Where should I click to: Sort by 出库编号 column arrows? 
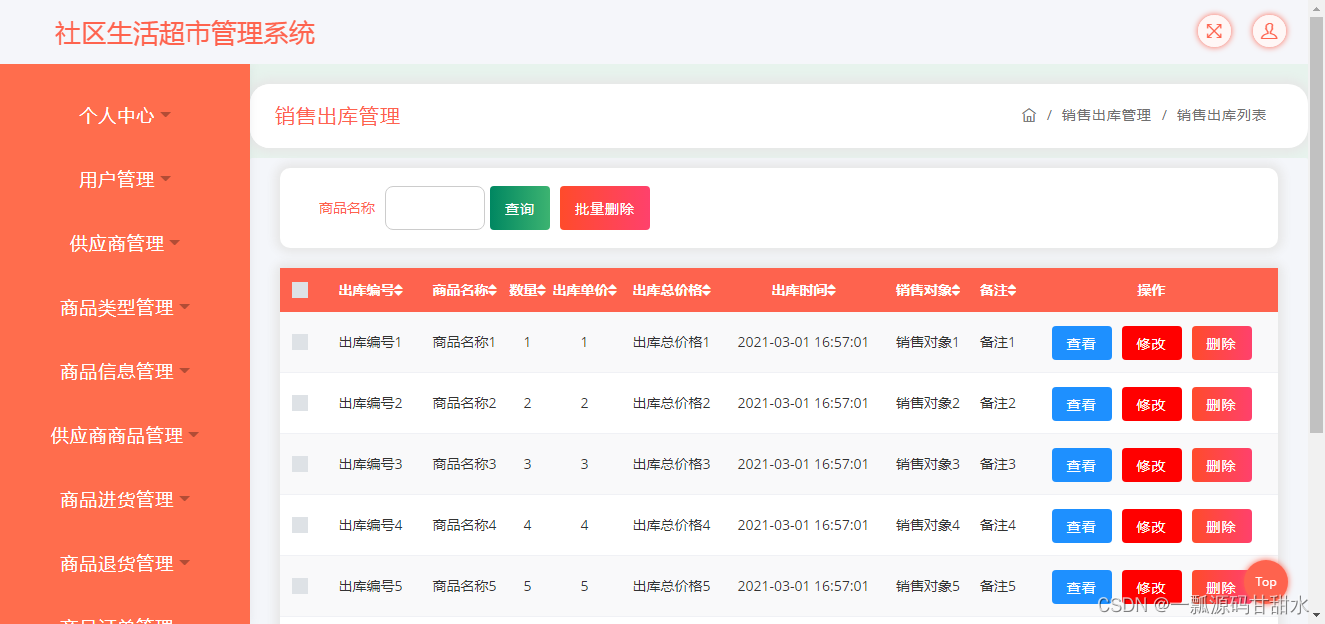(x=399, y=290)
